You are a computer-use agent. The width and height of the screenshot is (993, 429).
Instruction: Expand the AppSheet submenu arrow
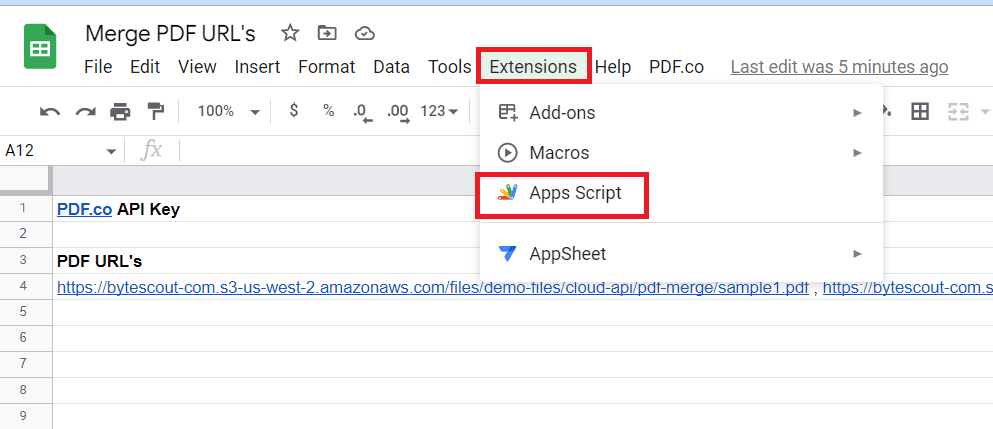(857, 254)
